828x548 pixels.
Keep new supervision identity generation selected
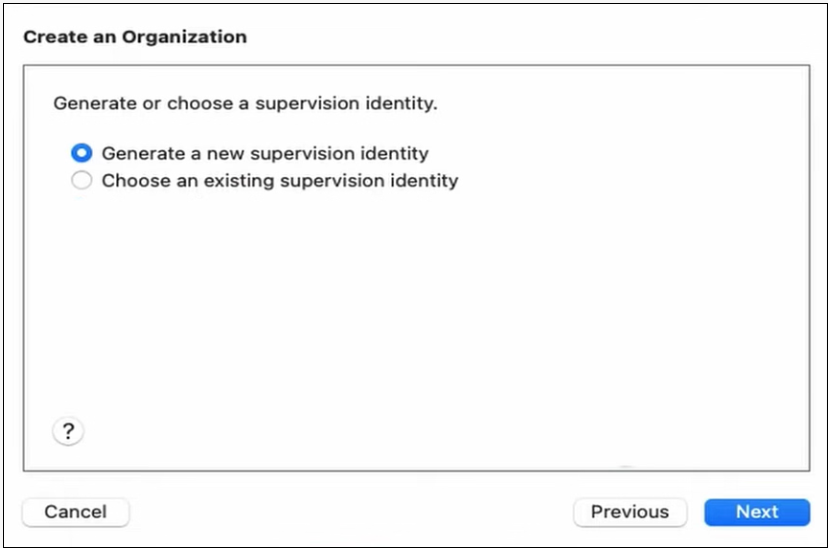(82, 153)
